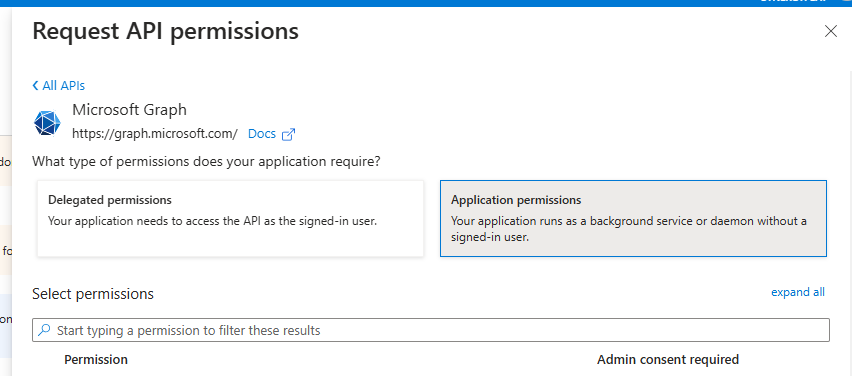Click the back chevron before All APIs
Viewport: 852px width, 376px height.
(x=35, y=85)
